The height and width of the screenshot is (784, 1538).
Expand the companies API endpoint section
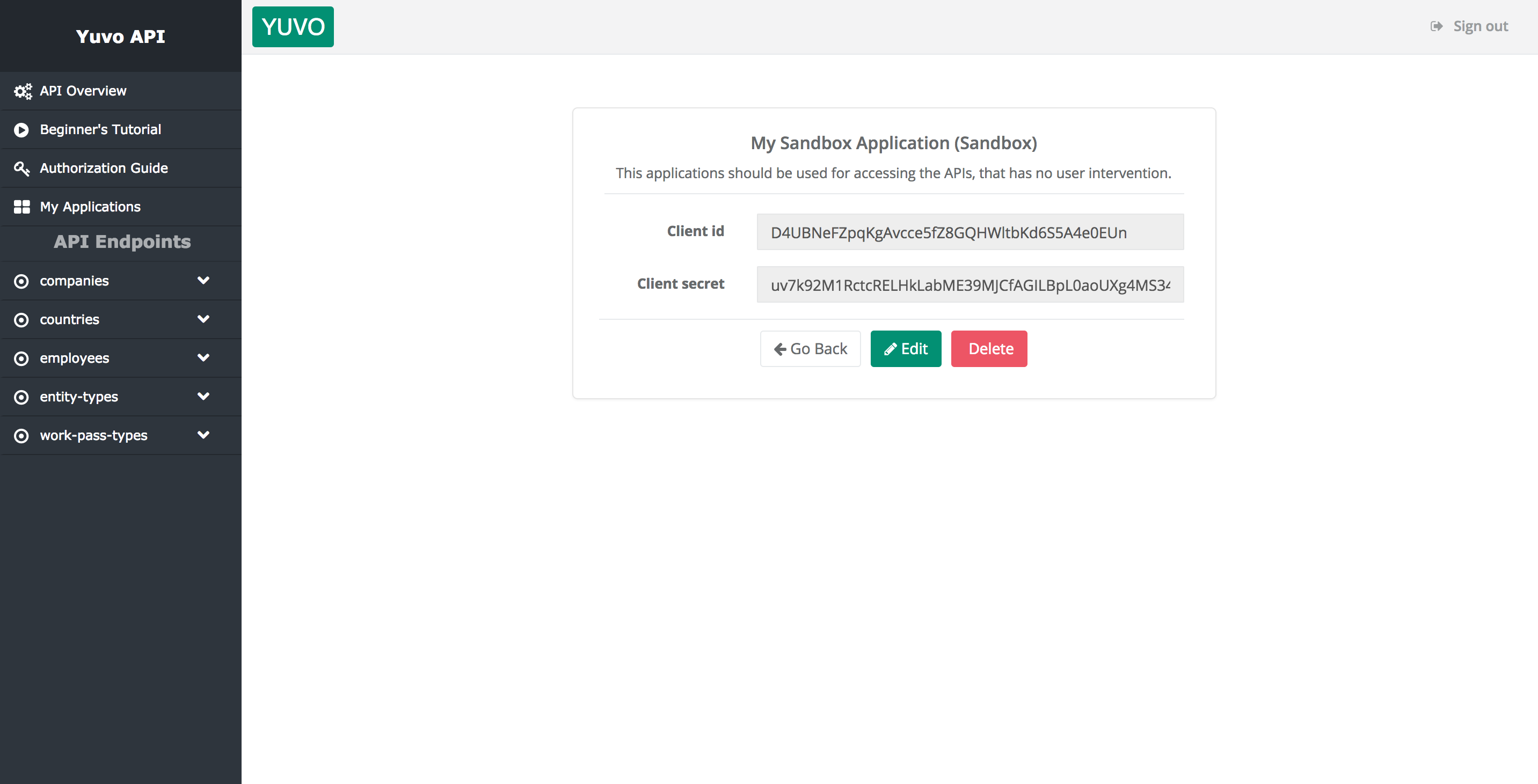204,280
